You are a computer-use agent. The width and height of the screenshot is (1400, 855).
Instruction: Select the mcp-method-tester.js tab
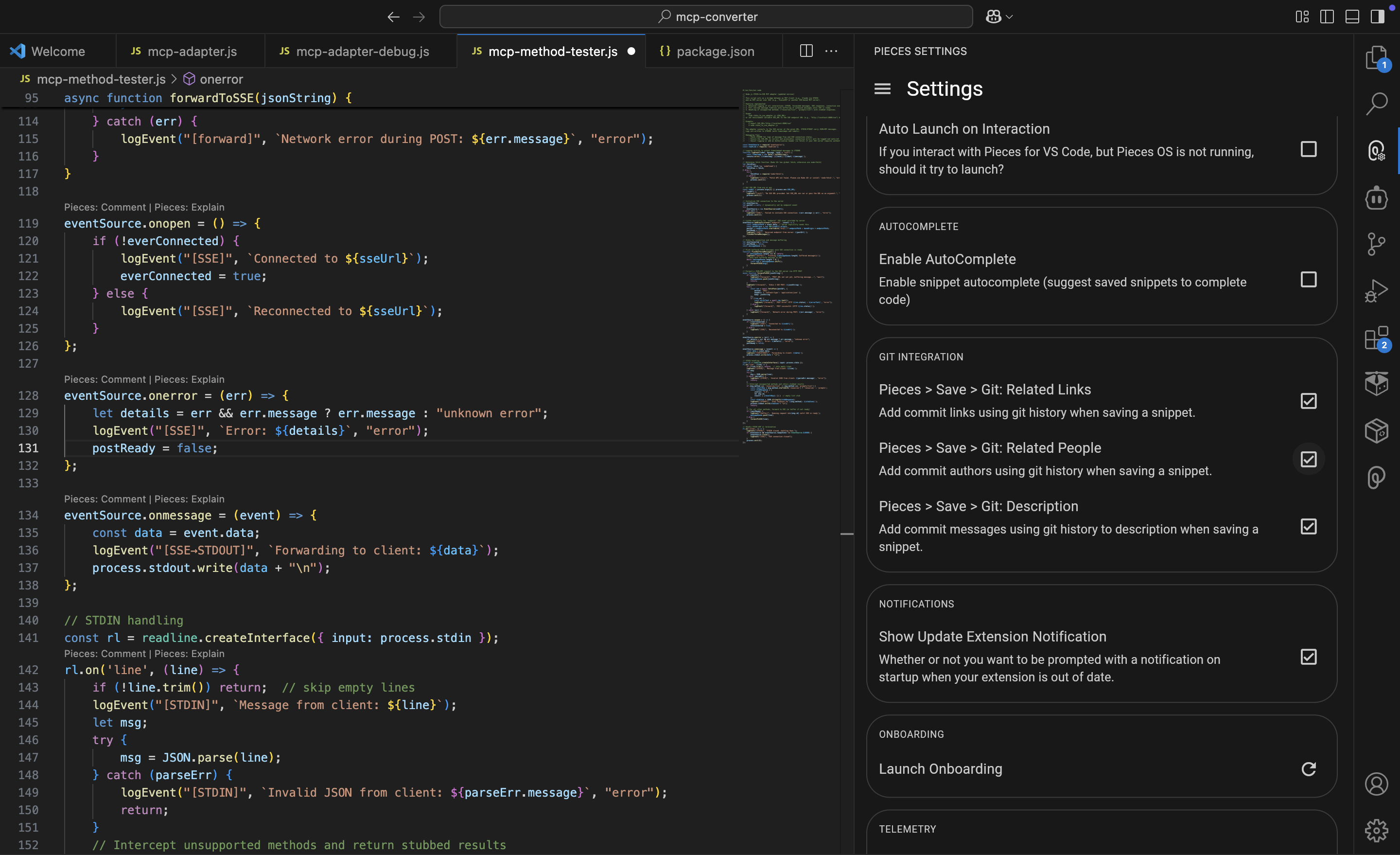(x=552, y=51)
